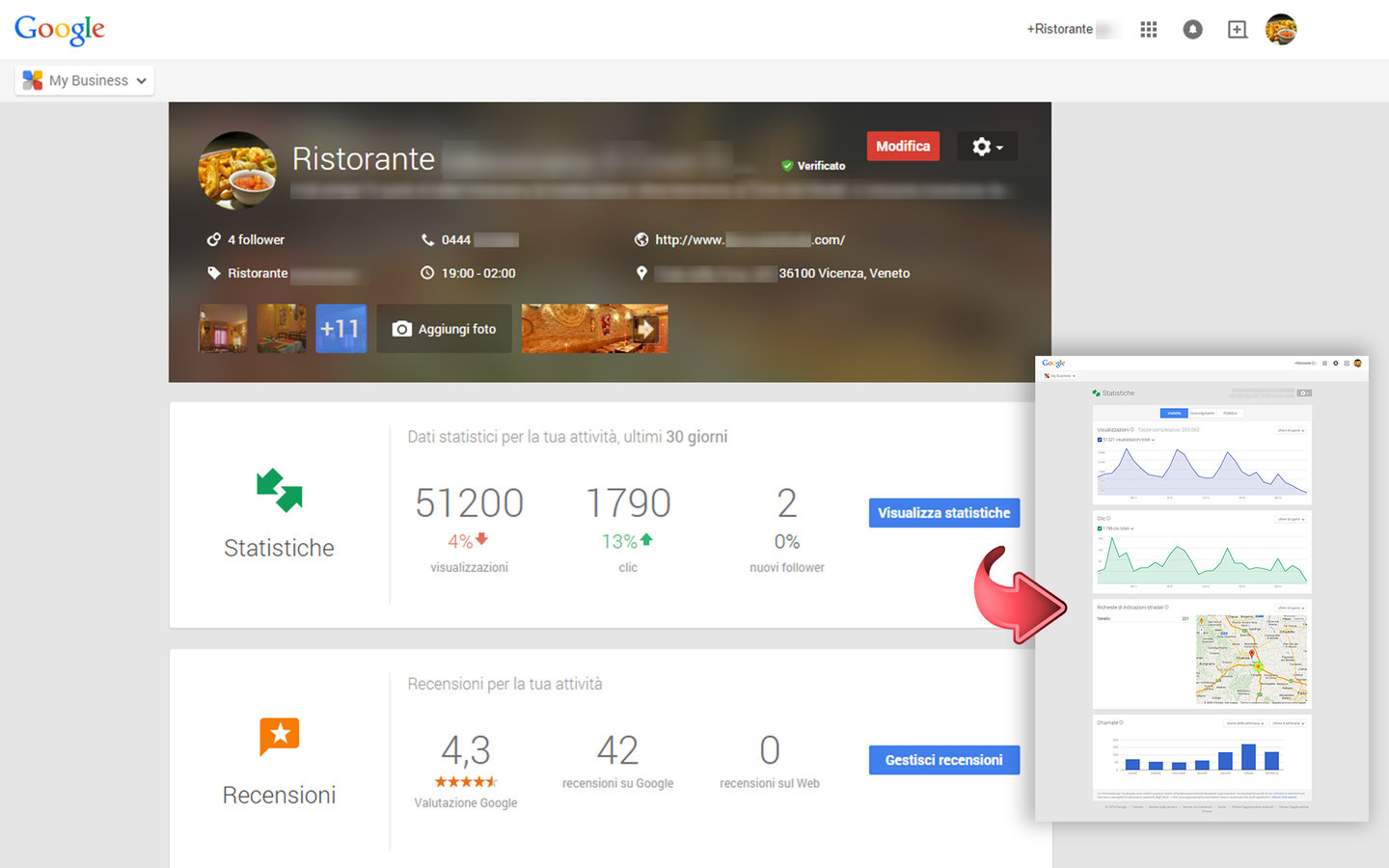
Task: Click the Ristorante category label
Action: (258, 273)
